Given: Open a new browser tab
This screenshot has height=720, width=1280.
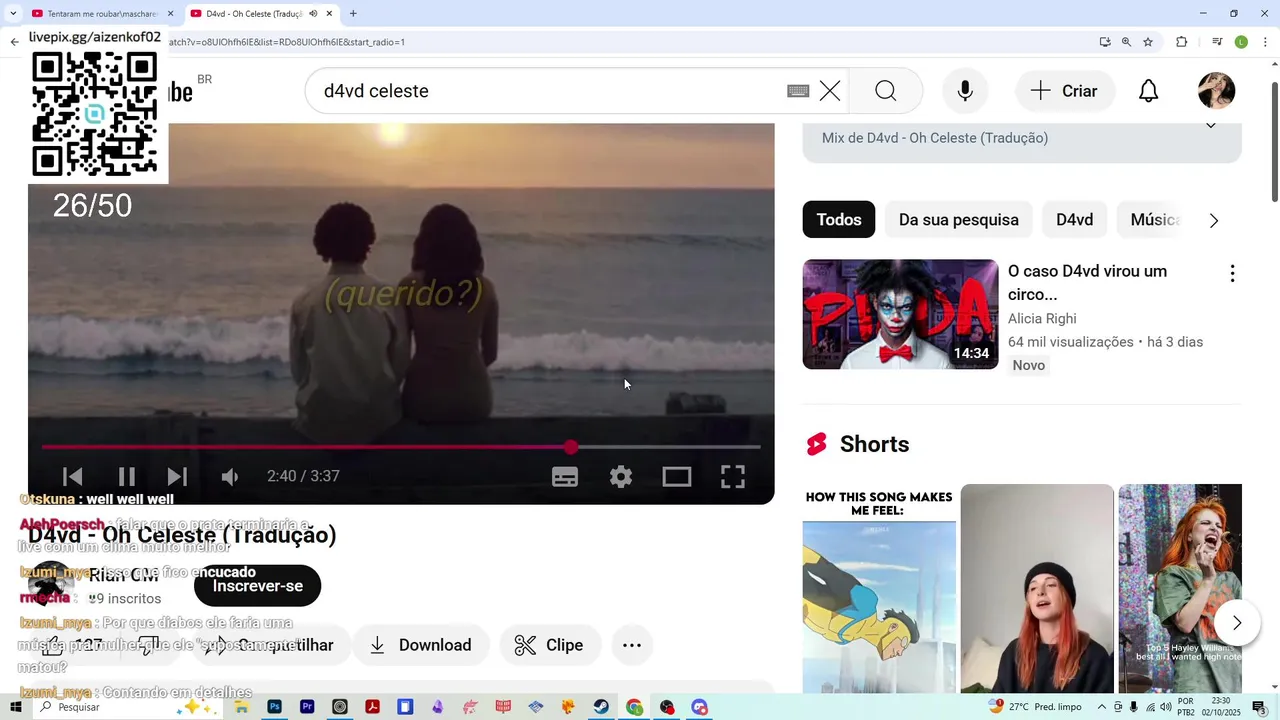Looking at the screenshot, I should tap(353, 14).
